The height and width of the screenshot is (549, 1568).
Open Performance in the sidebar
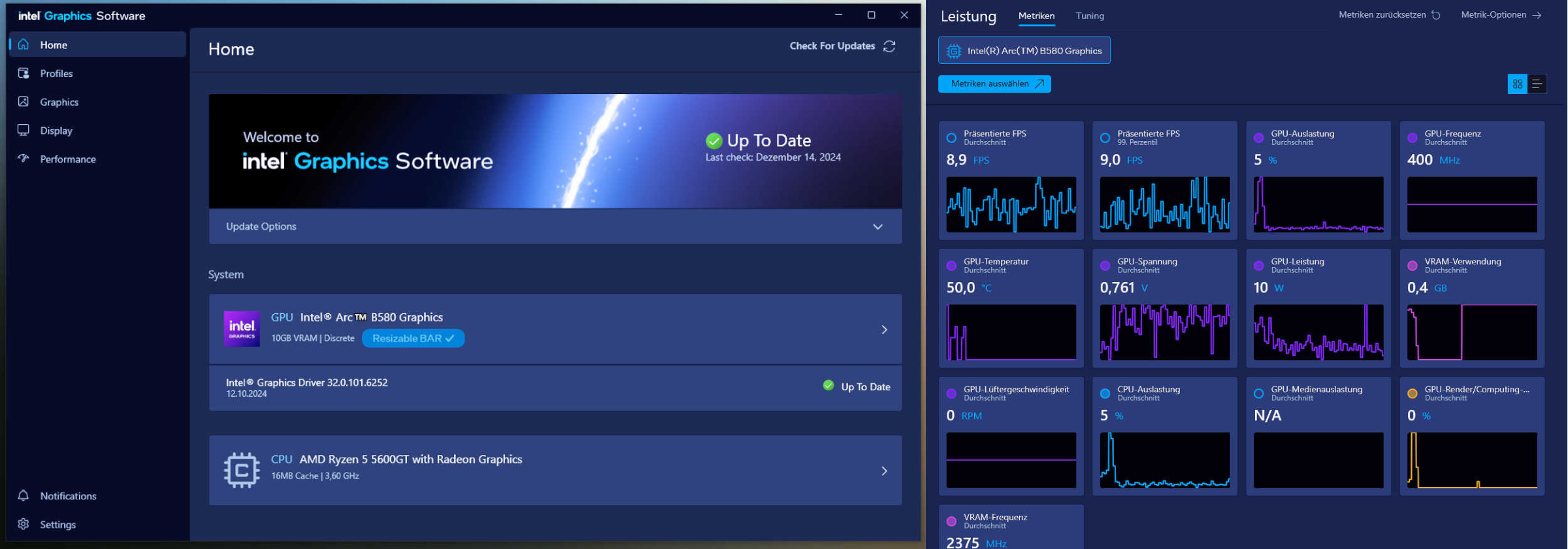pos(98,159)
